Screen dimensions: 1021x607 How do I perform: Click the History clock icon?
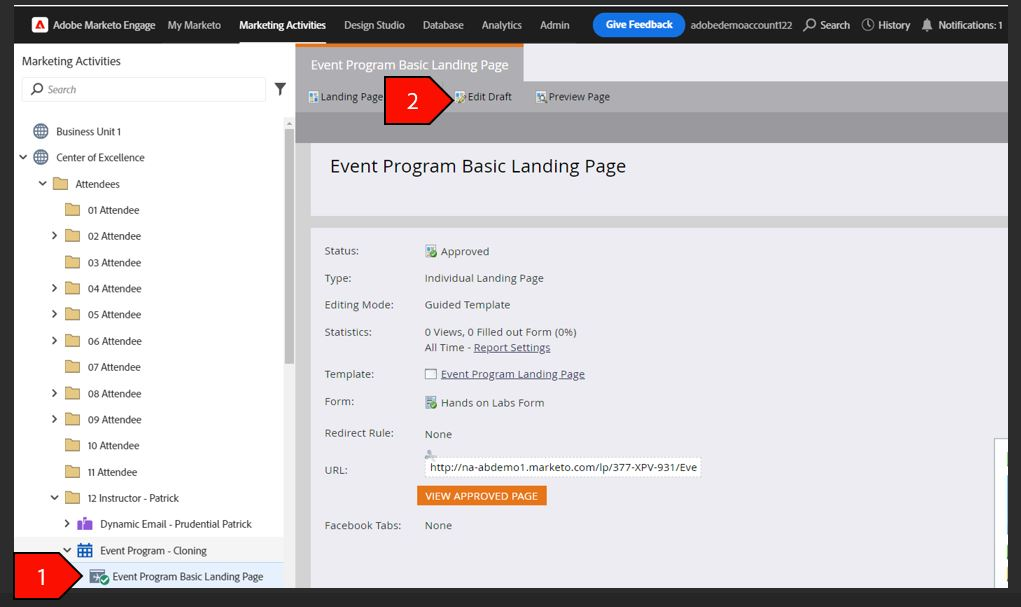pos(867,25)
